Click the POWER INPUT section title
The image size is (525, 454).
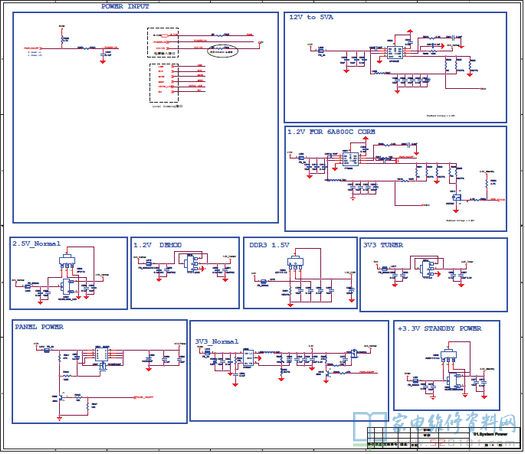(x=125, y=6)
